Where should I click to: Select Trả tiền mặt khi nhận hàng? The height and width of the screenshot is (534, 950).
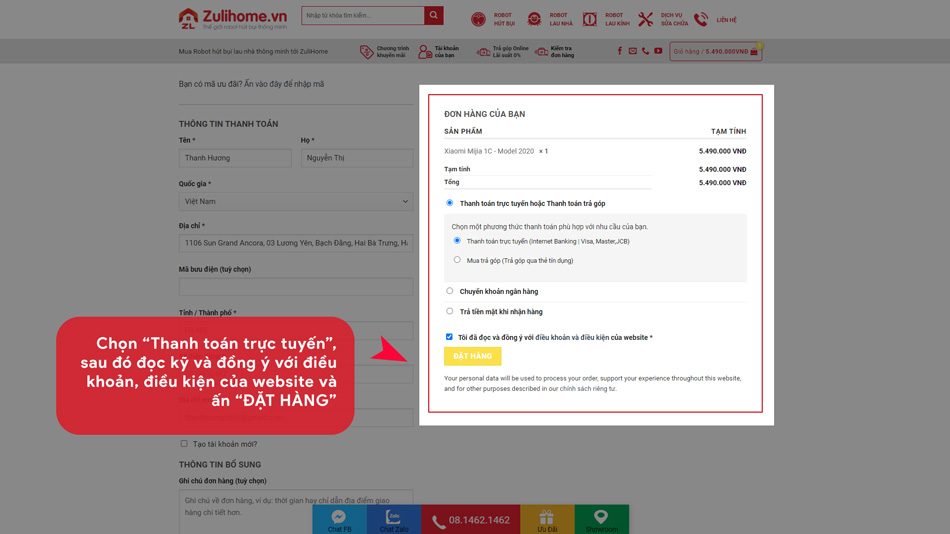(x=450, y=311)
